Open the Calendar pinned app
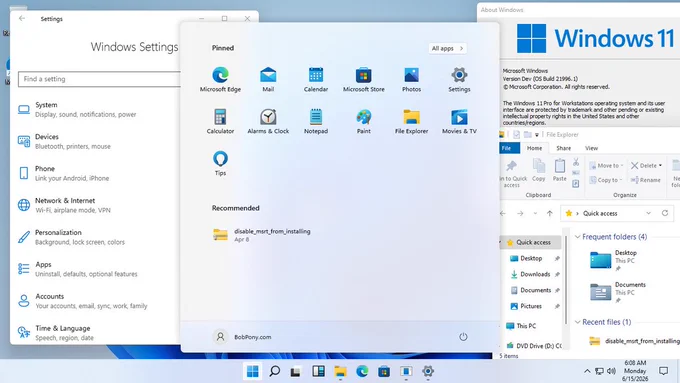This screenshot has width=680, height=383. [316, 79]
